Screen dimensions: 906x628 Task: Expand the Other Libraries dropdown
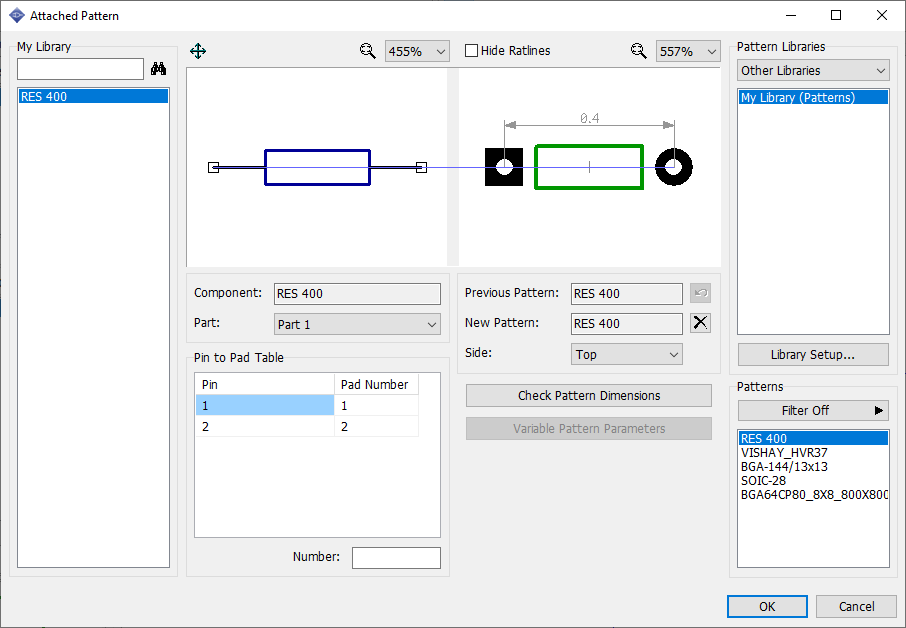[x=812, y=70]
